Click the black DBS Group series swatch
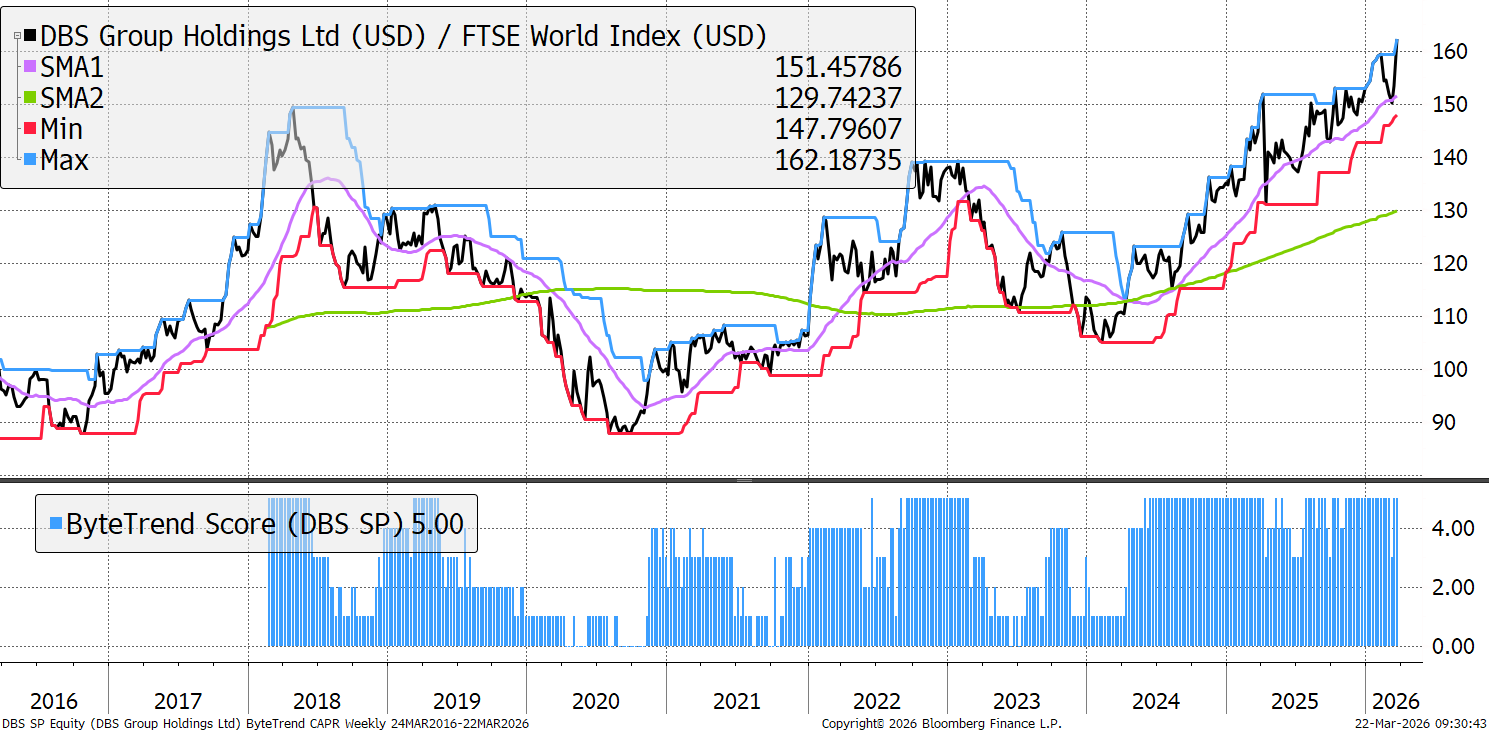Screen dimensions: 1489x732 tap(32, 37)
